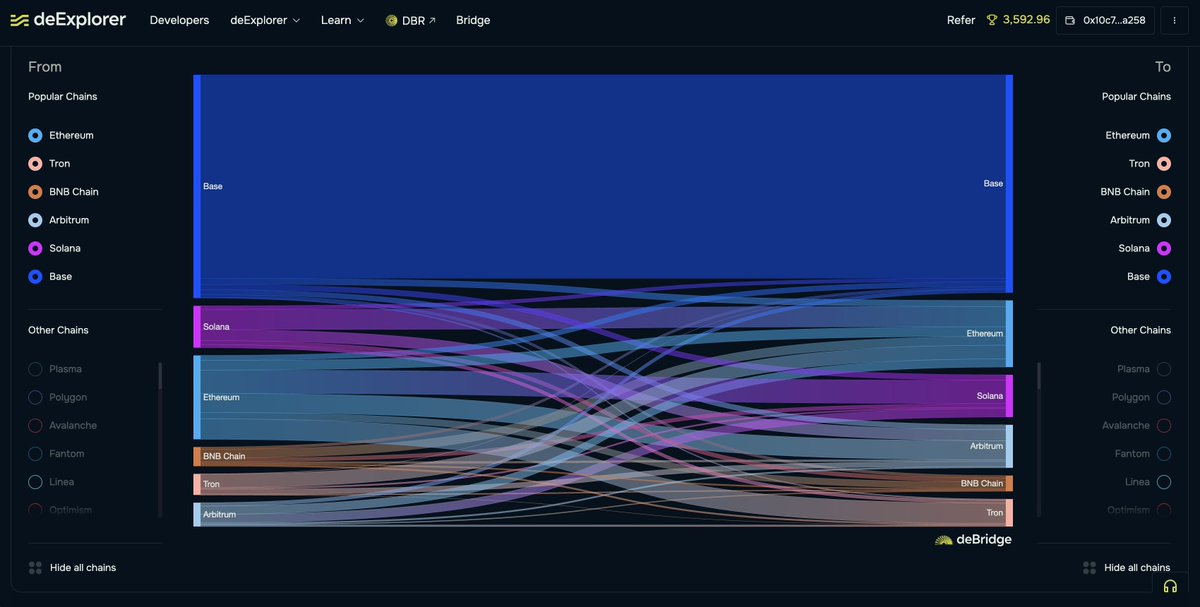This screenshot has height=607, width=1200.
Task: Click right Other Chains label
Action: (1141, 330)
